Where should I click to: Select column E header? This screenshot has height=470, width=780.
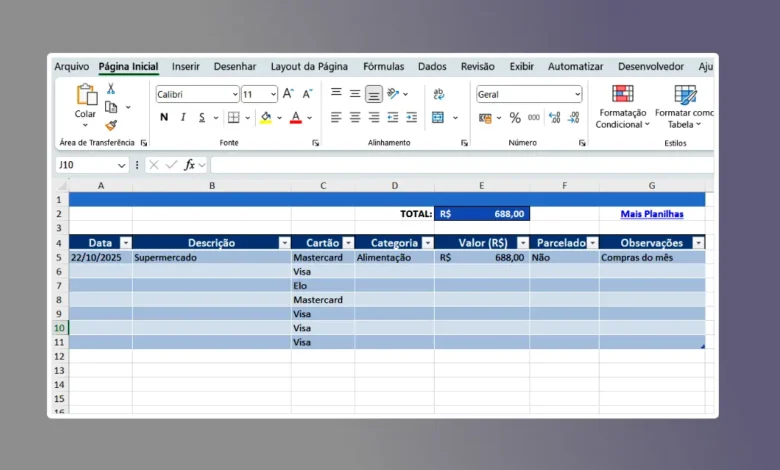(x=482, y=186)
